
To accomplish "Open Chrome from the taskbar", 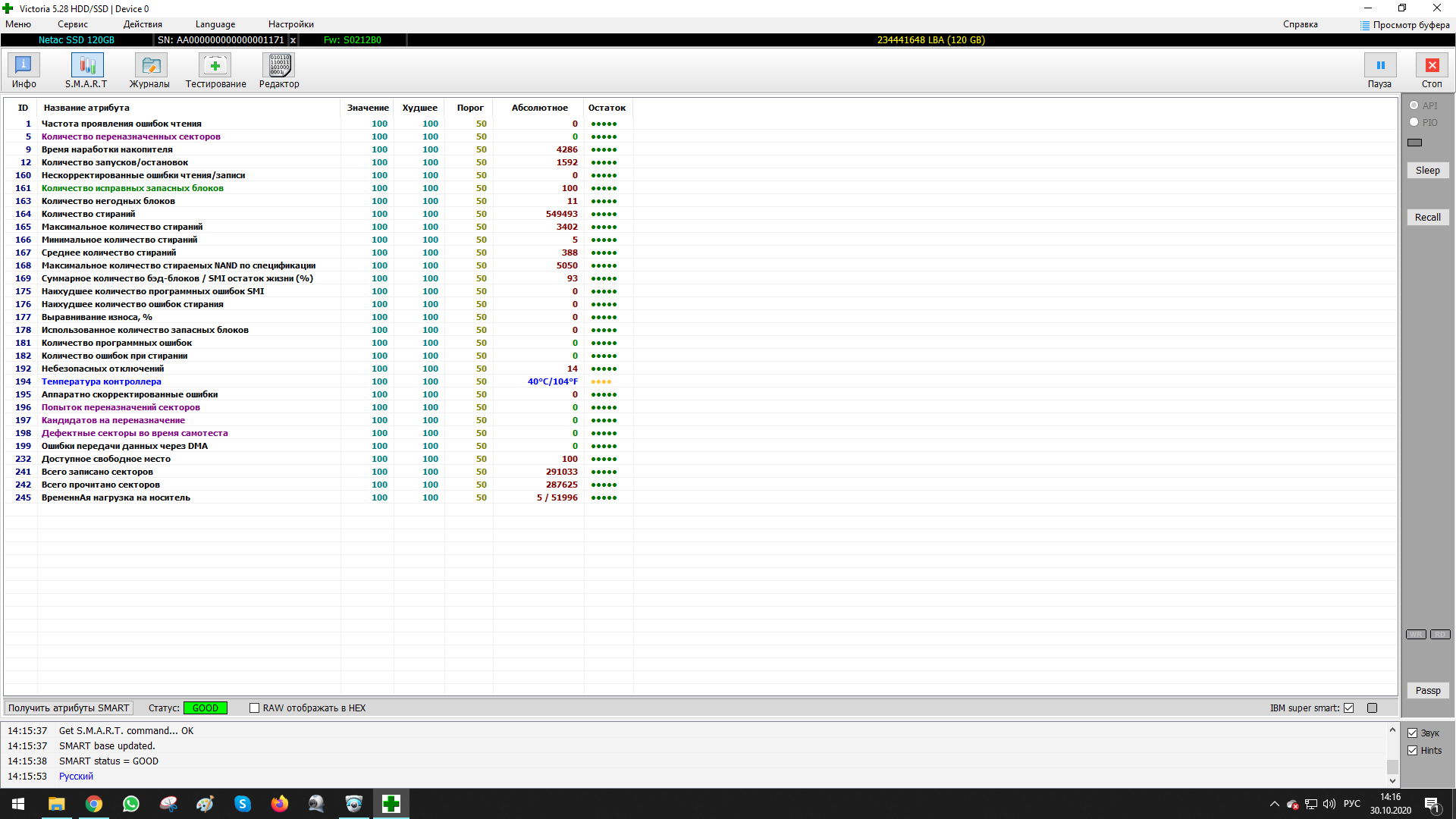I will point(94,804).
